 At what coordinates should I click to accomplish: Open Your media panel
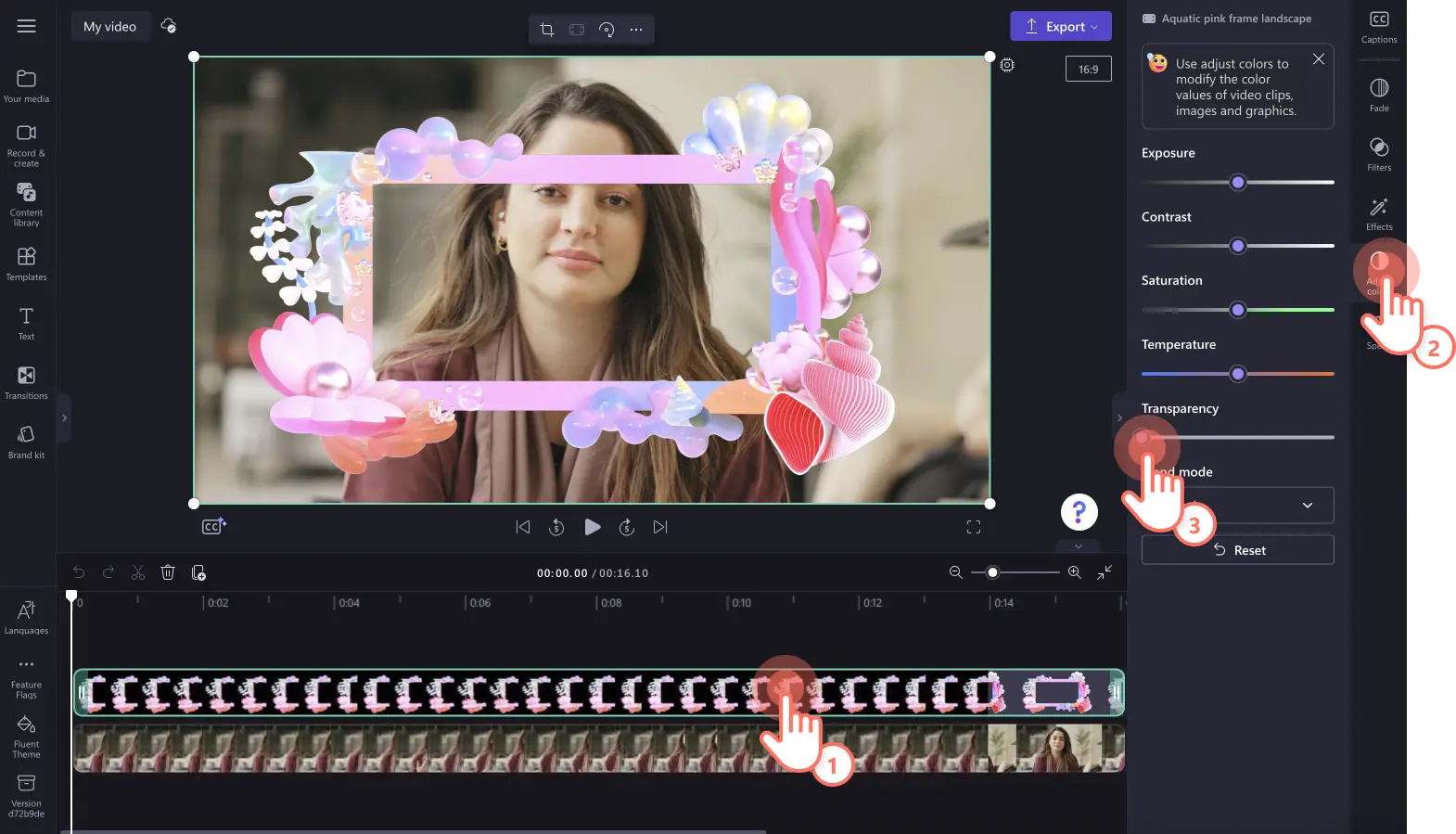[x=26, y=86]
